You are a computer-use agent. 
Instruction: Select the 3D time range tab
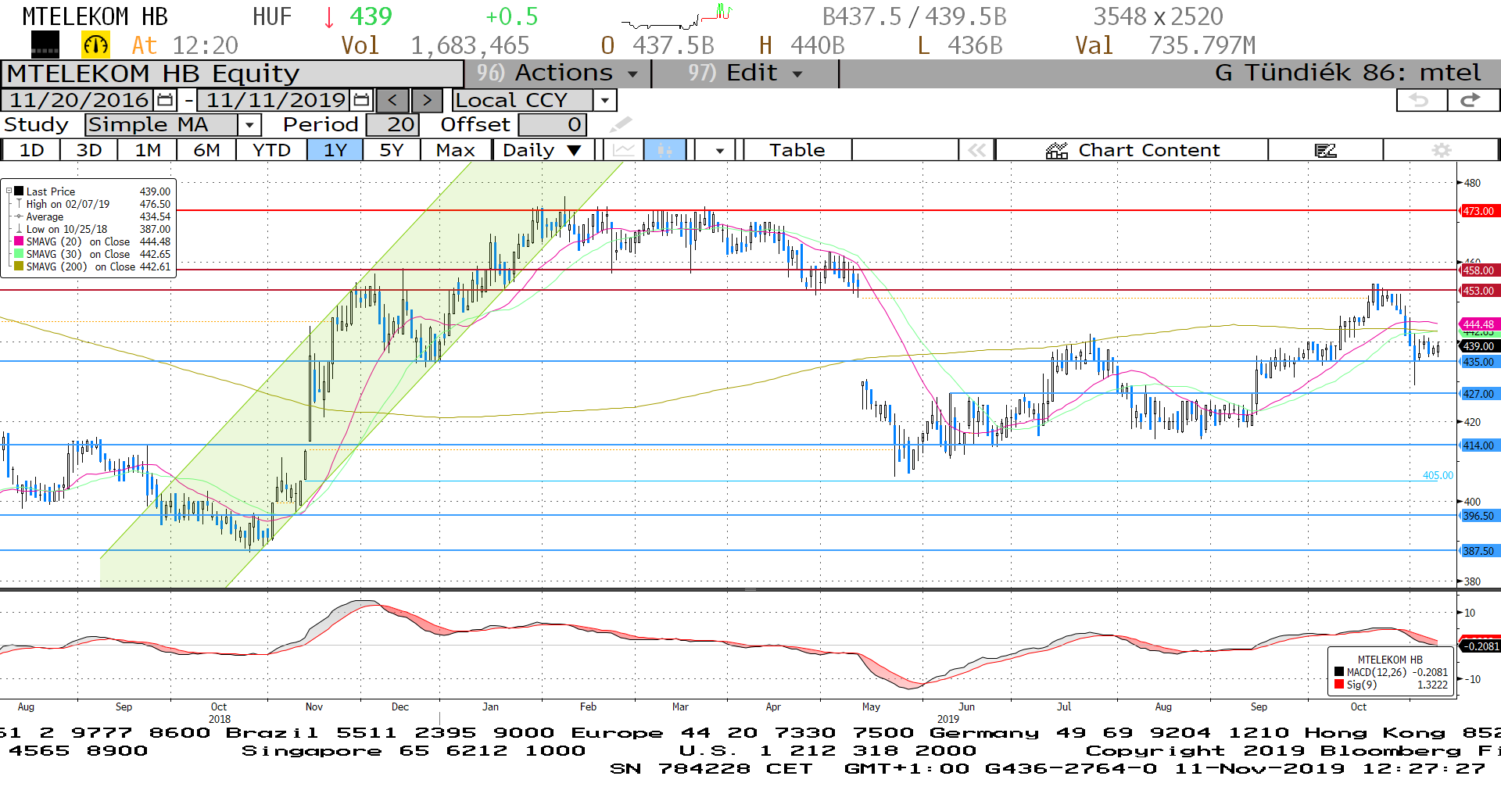(x=89, y=150)
